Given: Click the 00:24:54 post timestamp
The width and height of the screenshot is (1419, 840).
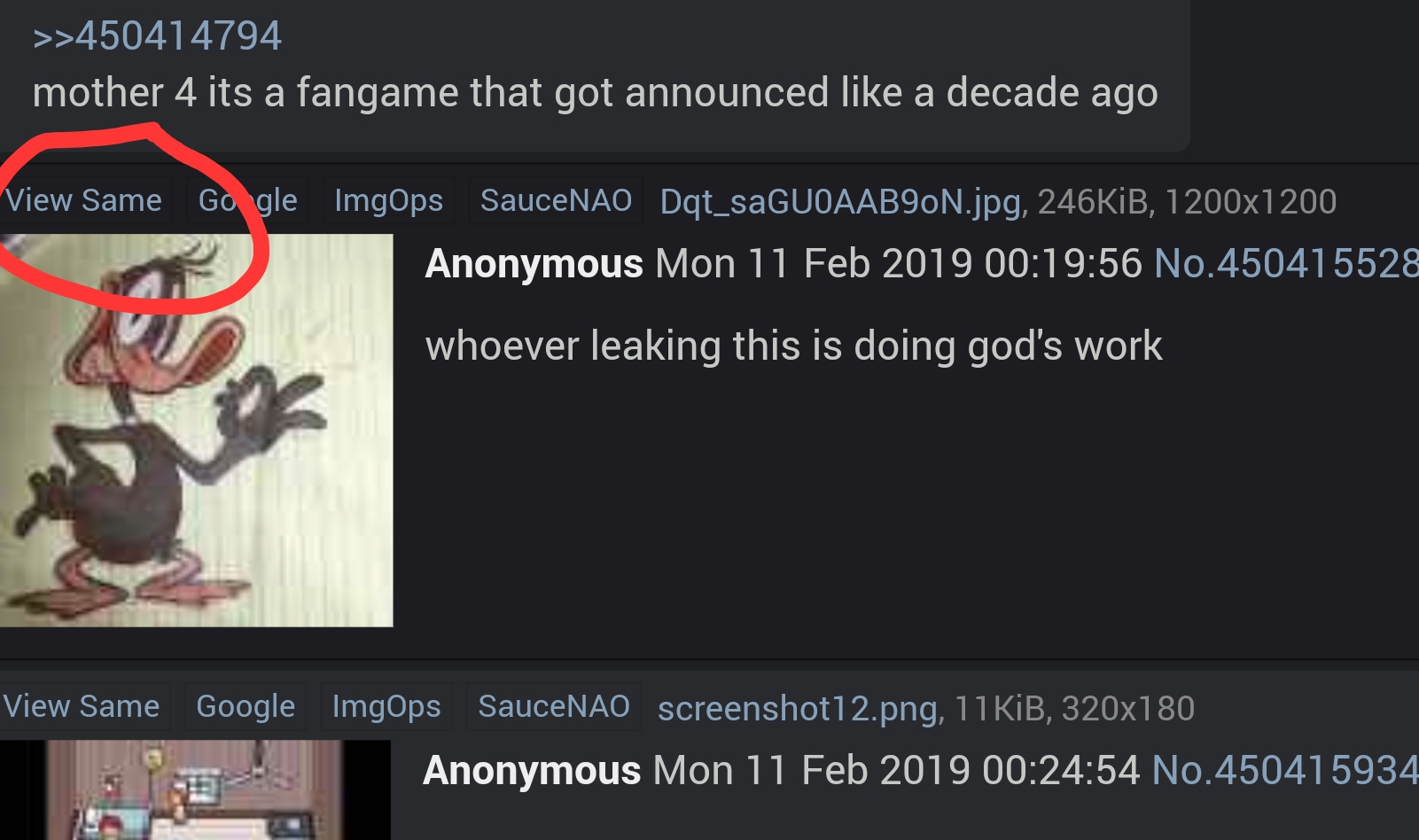Looking at the screenshot, I should 896,770.
